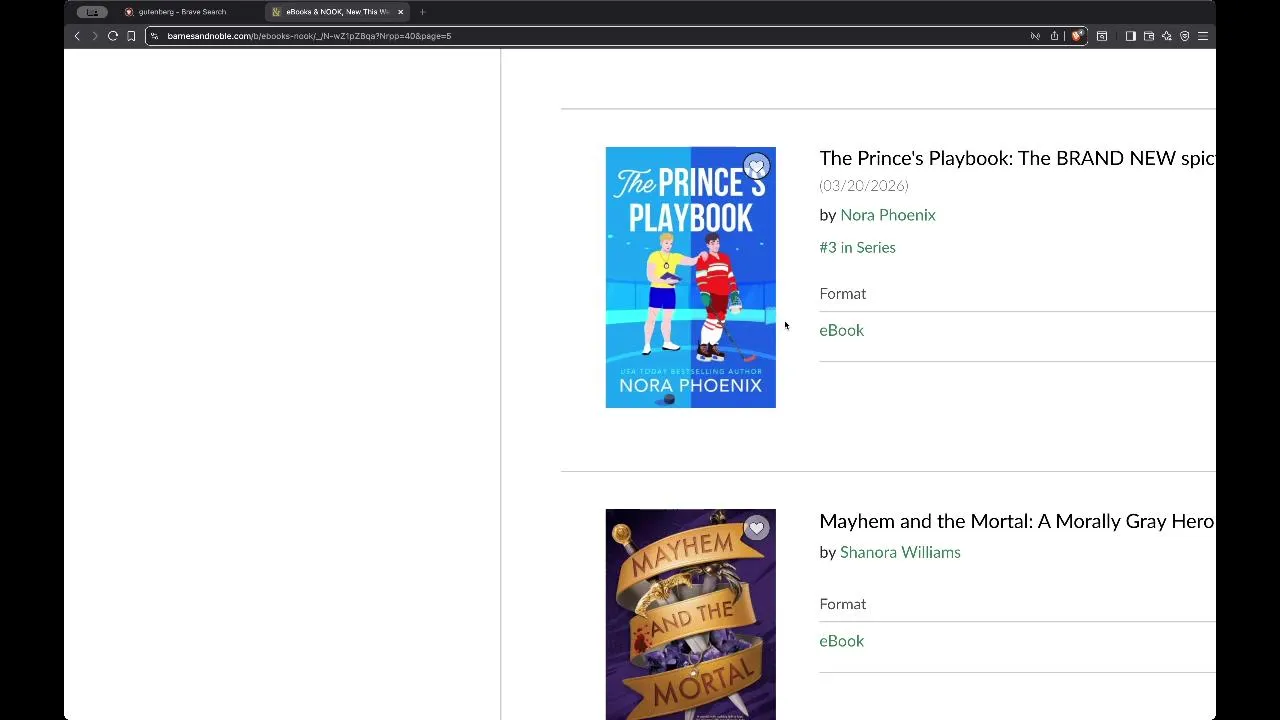Open the browser hamburger main menu

pos(1203,36)
